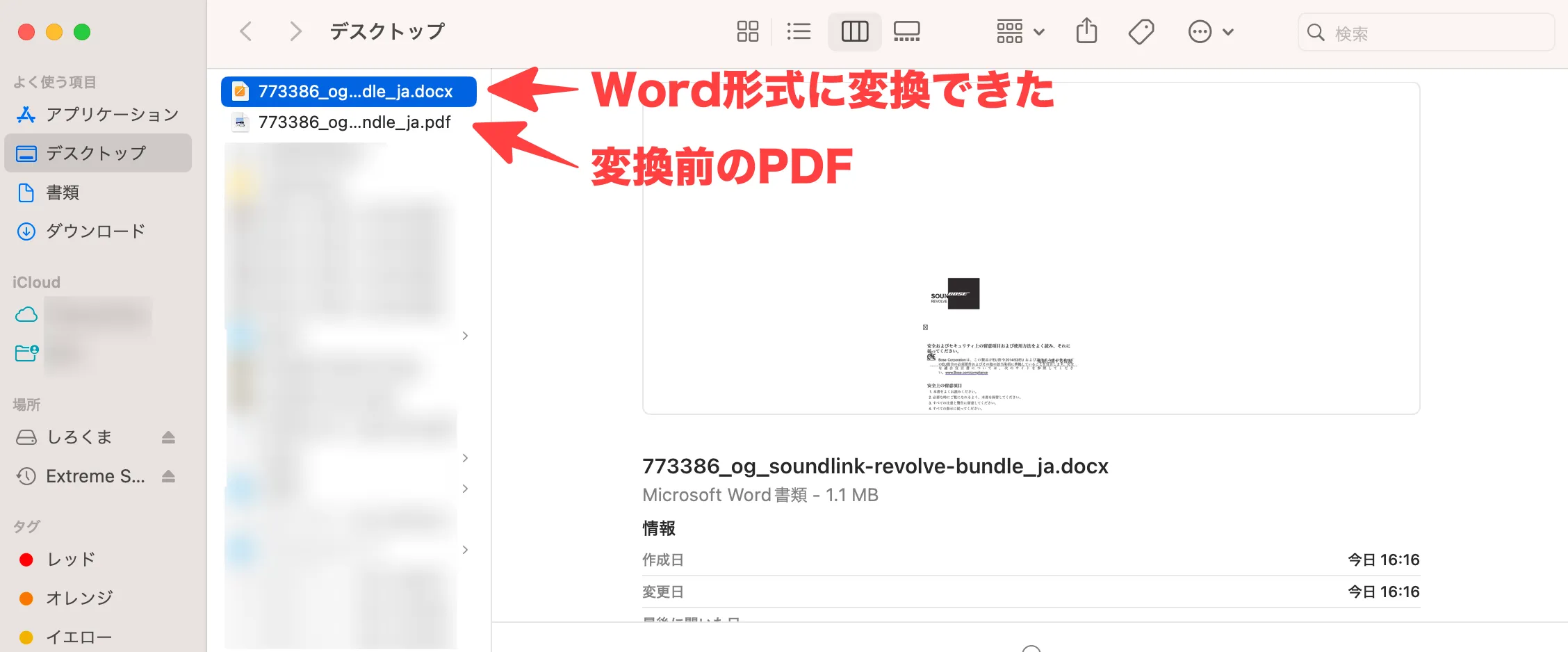Switch to list view

click(799, 31)
